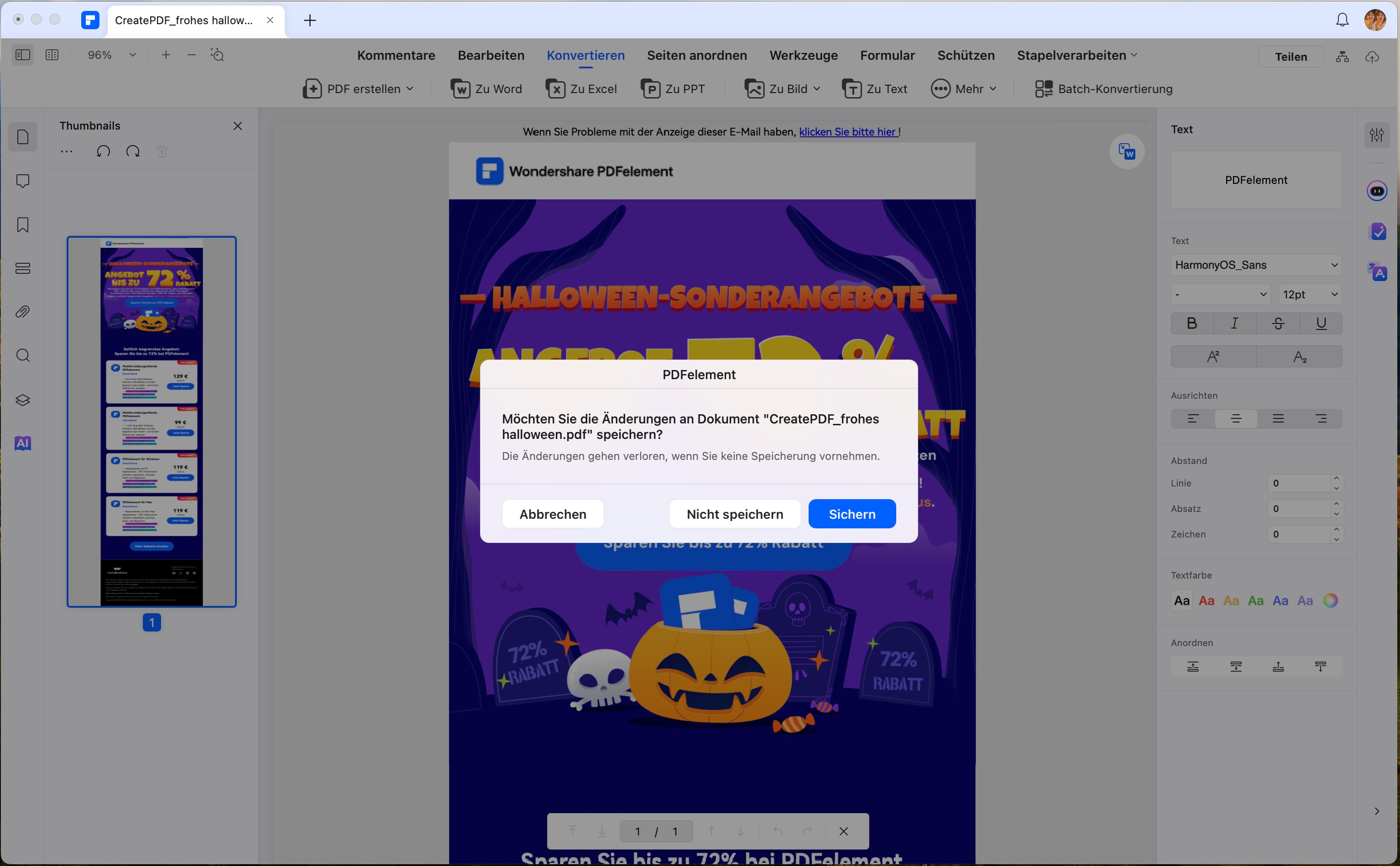Expand the Zu Bild dropdown
This screenshot has height=866, width=1400.
tap(817, 89)
